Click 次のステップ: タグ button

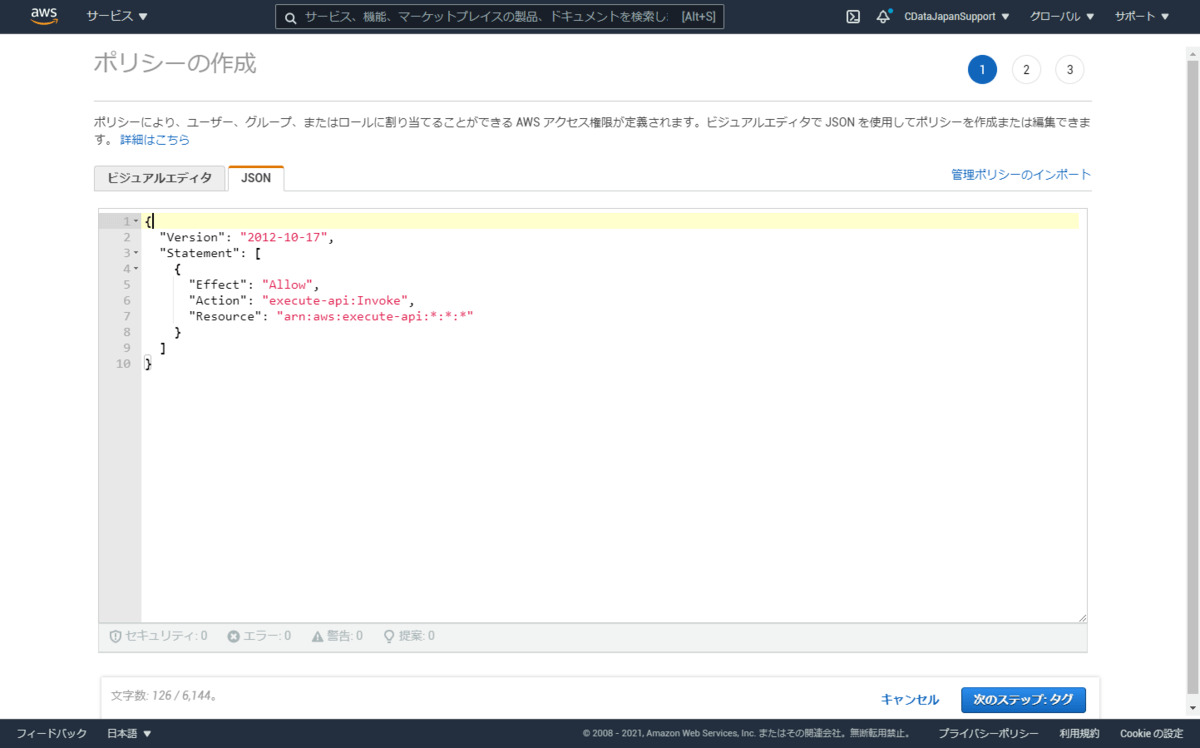tap(1023, 700)
